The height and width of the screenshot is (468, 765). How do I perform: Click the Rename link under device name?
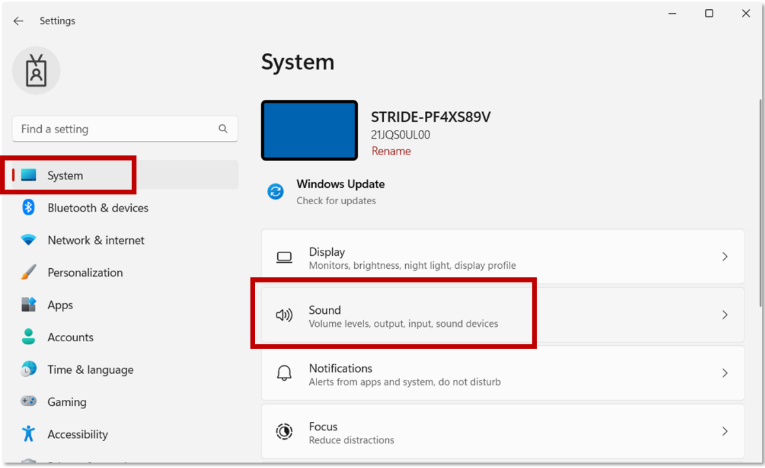pos(391,151)
